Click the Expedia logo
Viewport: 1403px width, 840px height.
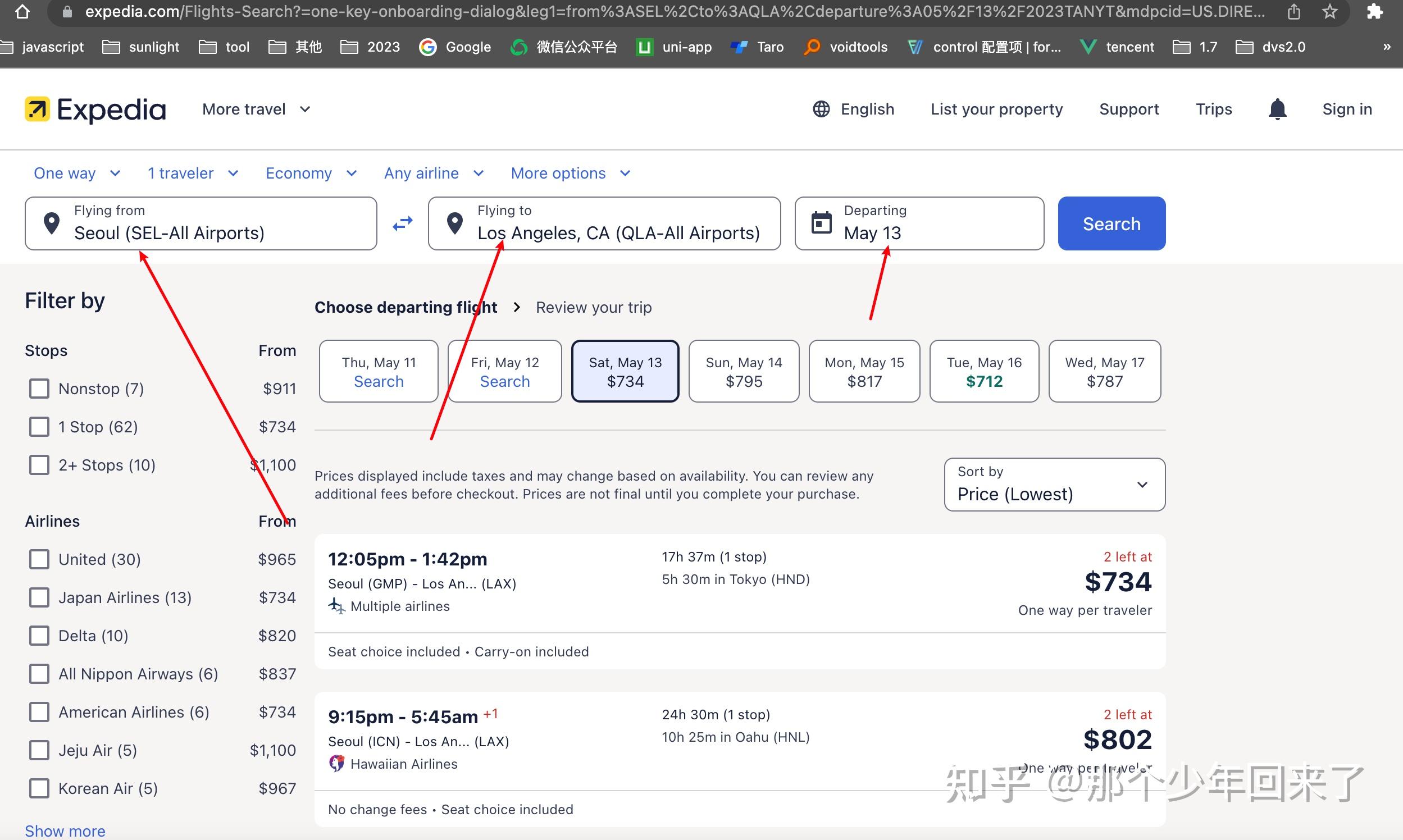95,109
